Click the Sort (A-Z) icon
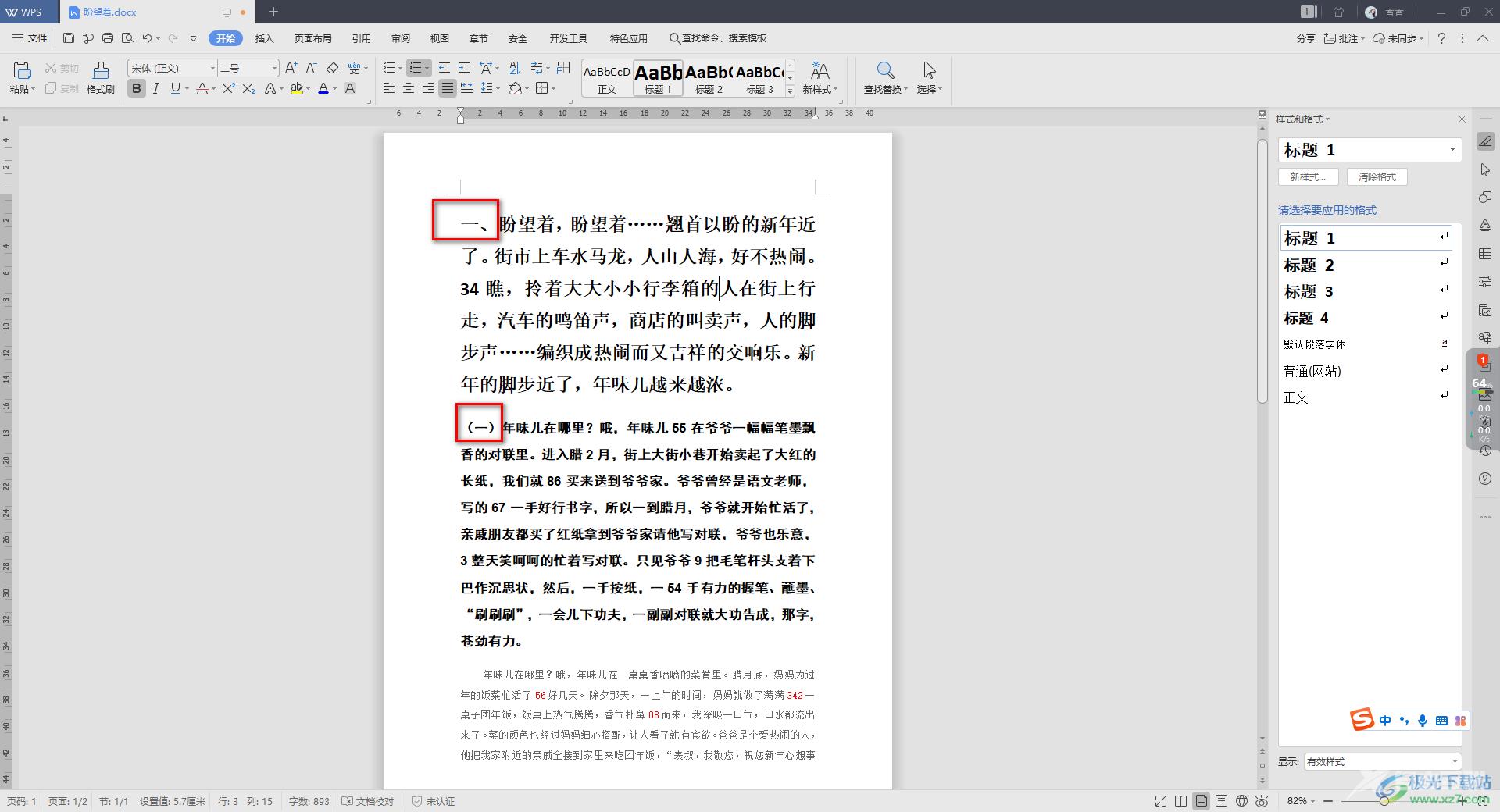 [514, 68]
